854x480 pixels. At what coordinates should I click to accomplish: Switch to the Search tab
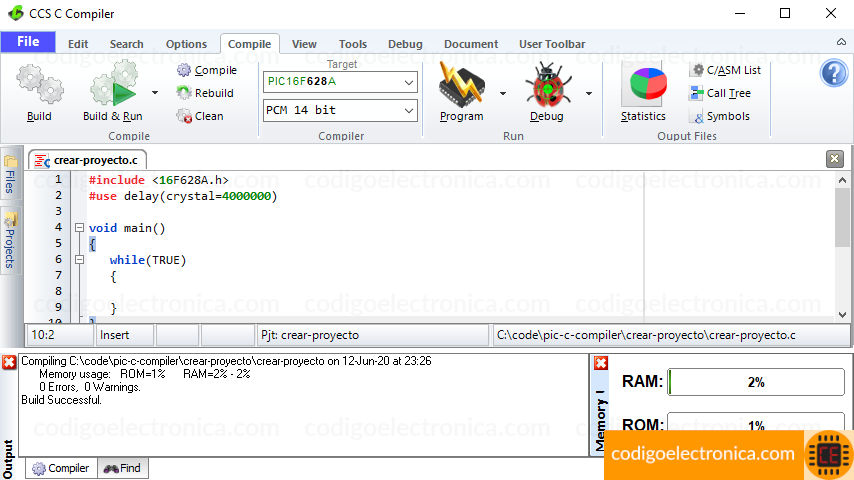point(126,44)
